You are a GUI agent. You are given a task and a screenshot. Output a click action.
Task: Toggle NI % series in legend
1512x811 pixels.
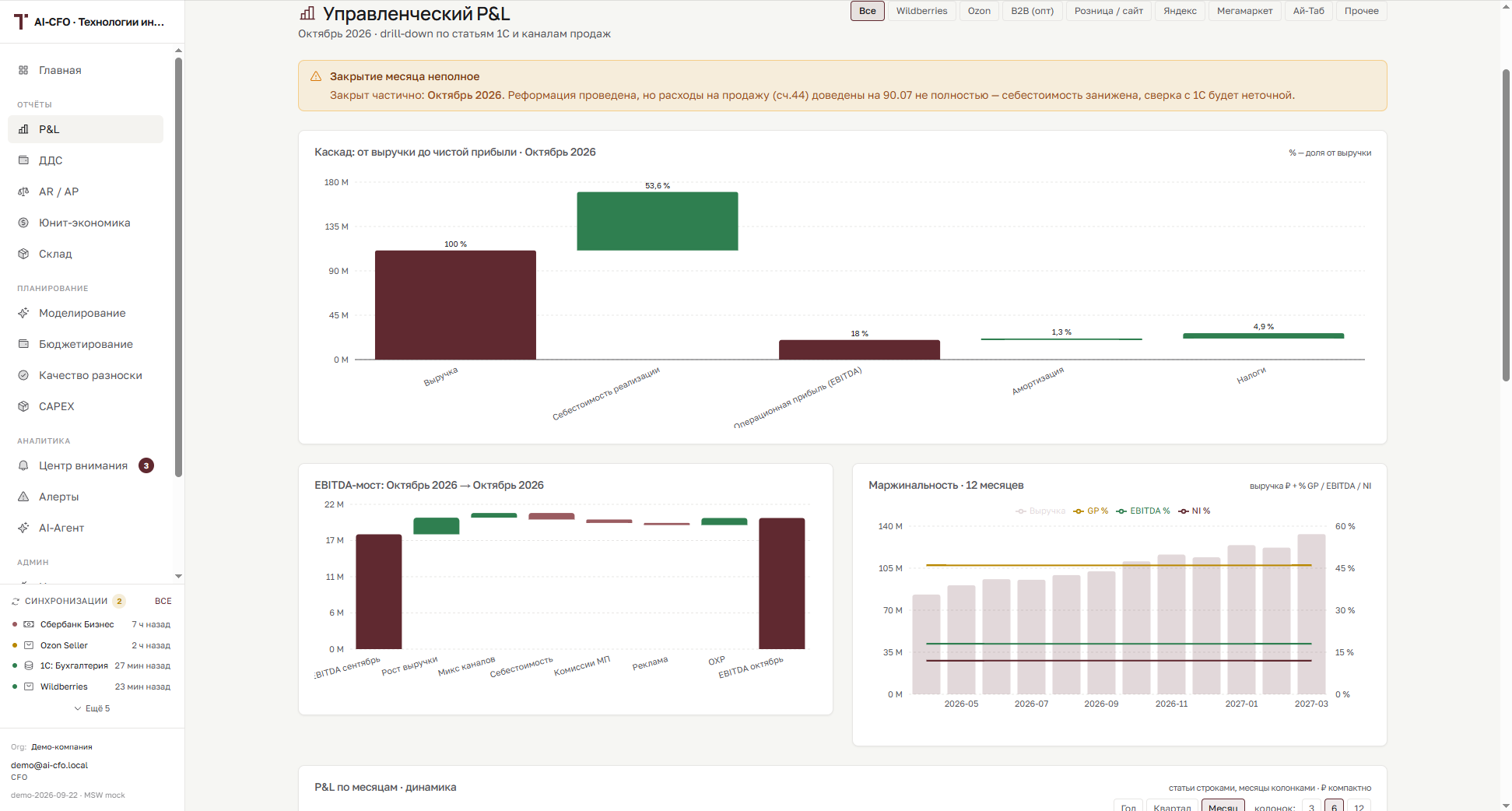1194,511
